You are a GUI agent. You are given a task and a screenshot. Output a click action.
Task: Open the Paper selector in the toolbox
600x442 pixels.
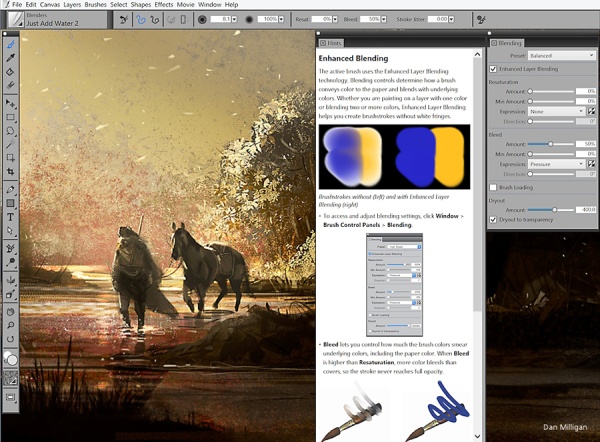(10, 377)
